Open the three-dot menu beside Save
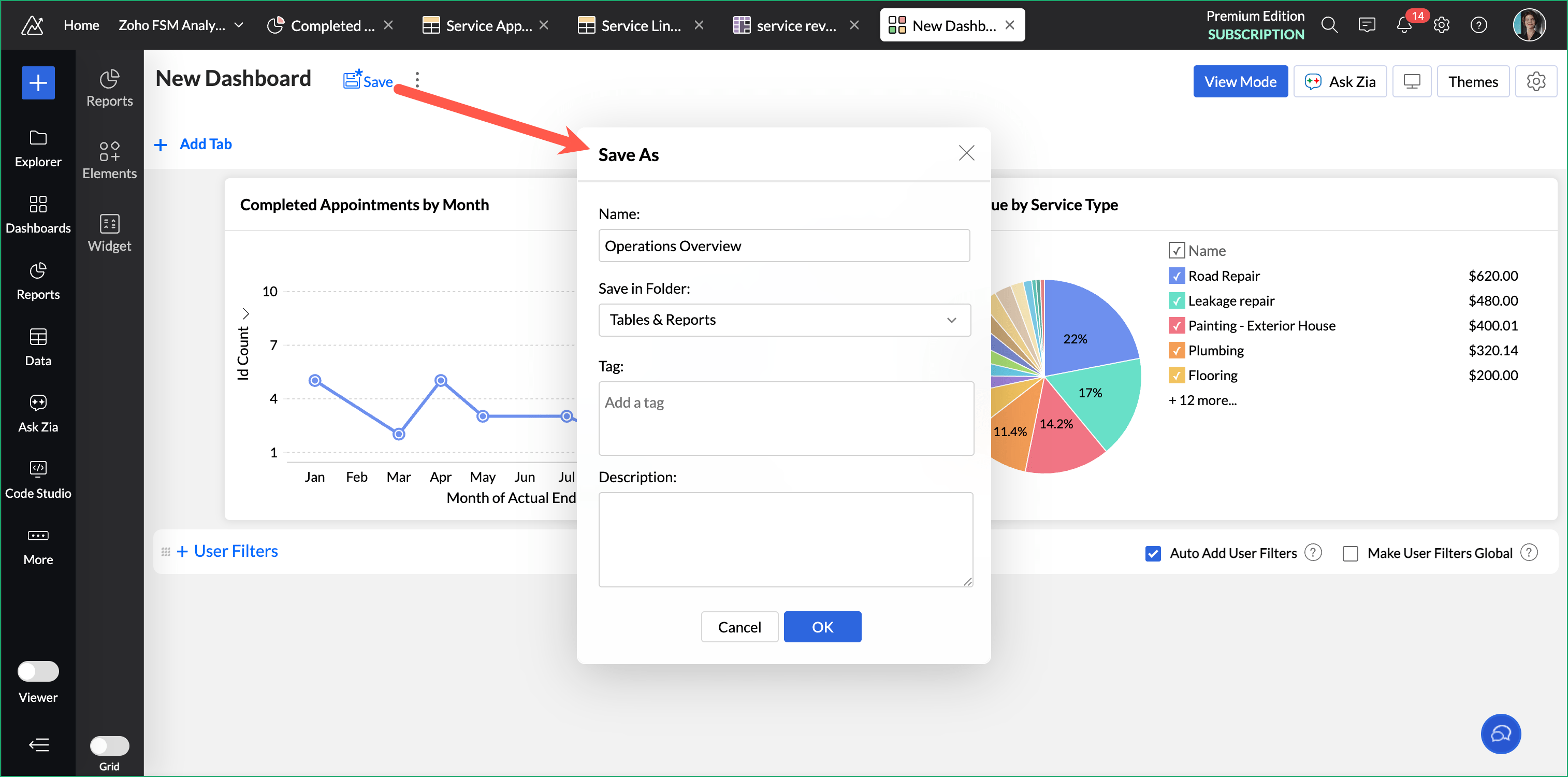Viewport: 1568px width, 777px height. pos(417,80)
